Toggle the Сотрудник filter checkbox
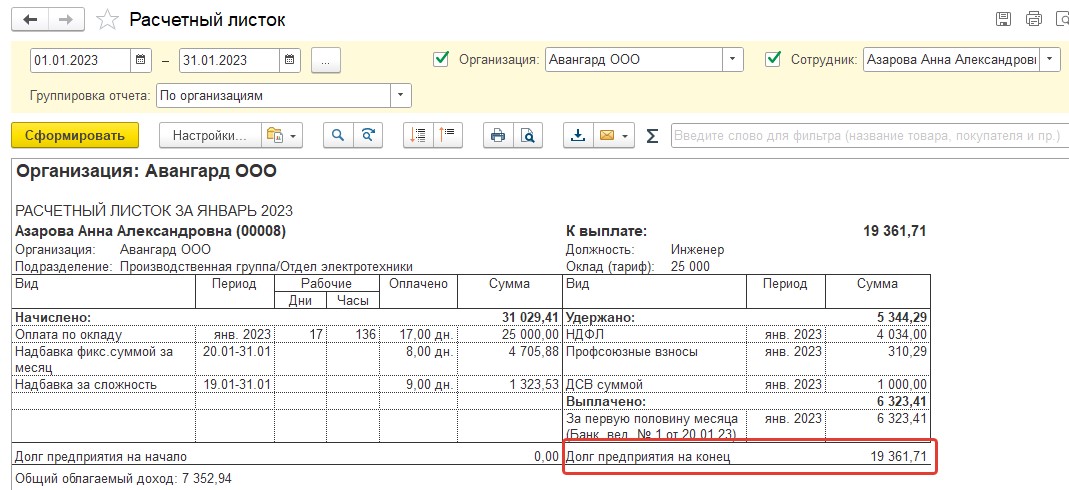Screen dimensions: 1069x490 pyautogui.click(x=773, y=59)
